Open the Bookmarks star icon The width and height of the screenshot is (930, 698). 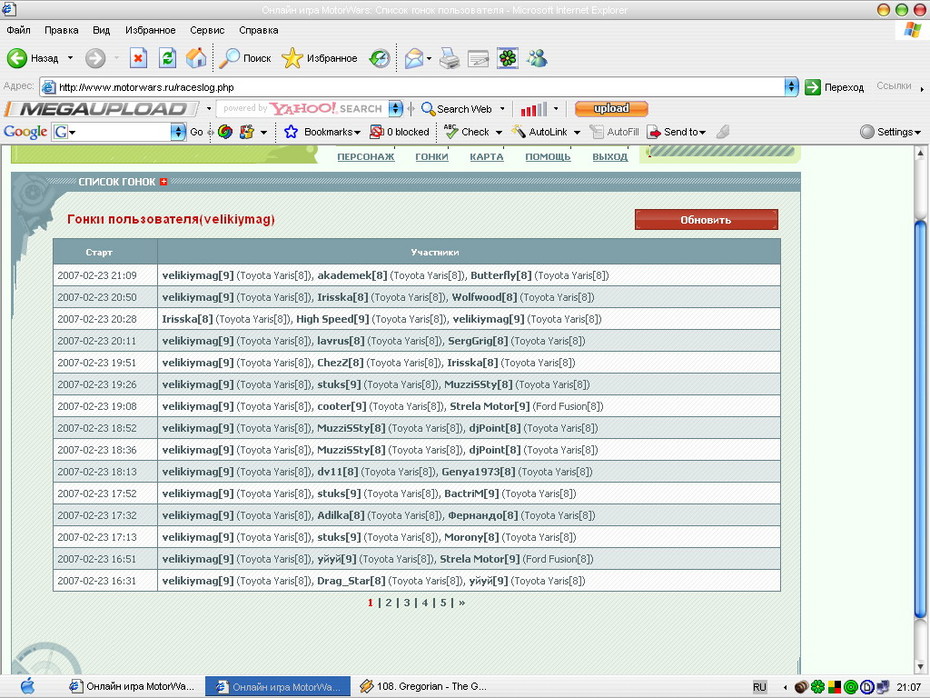[x=291, y=132]
